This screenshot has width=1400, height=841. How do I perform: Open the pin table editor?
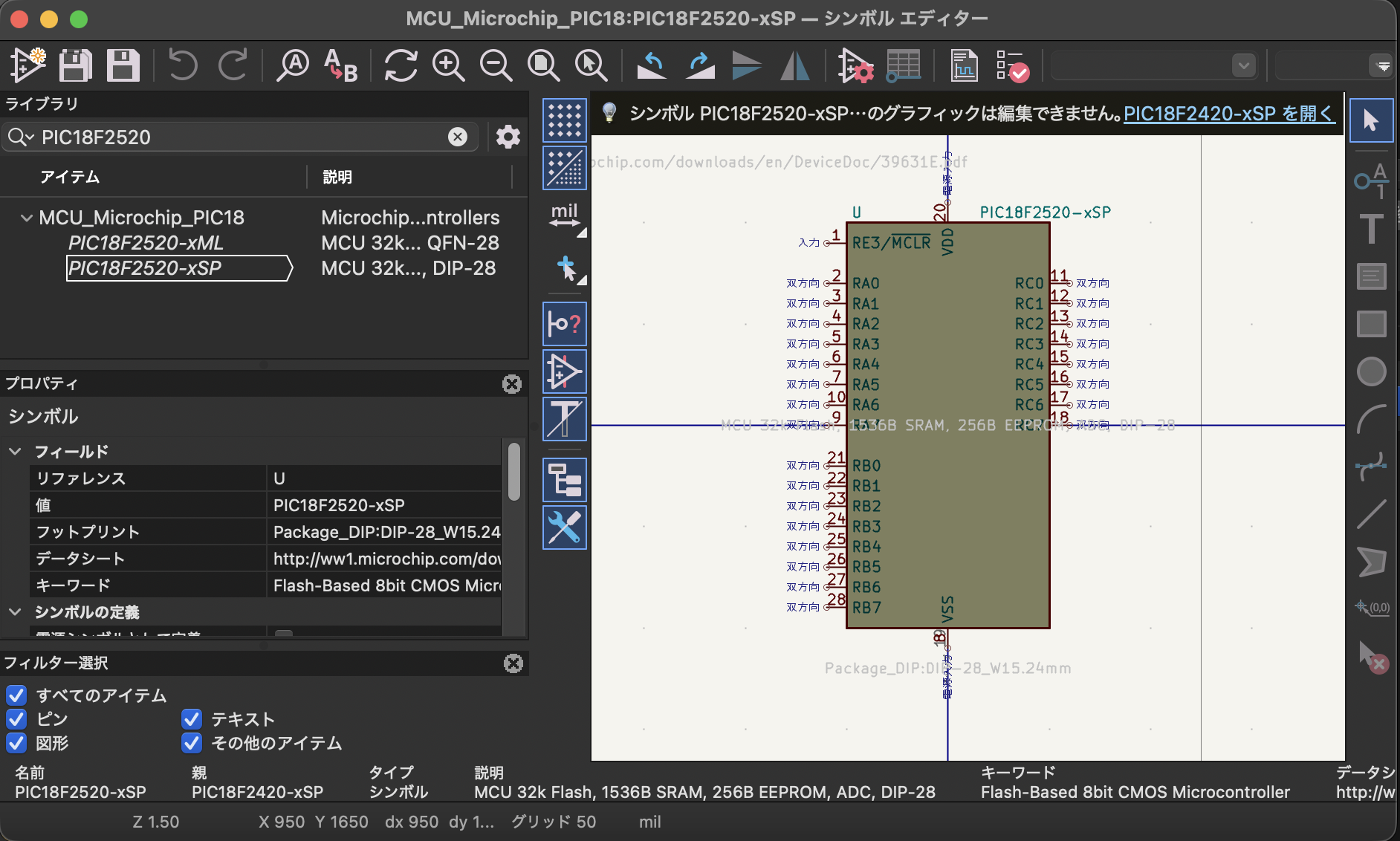pos(903,65)
